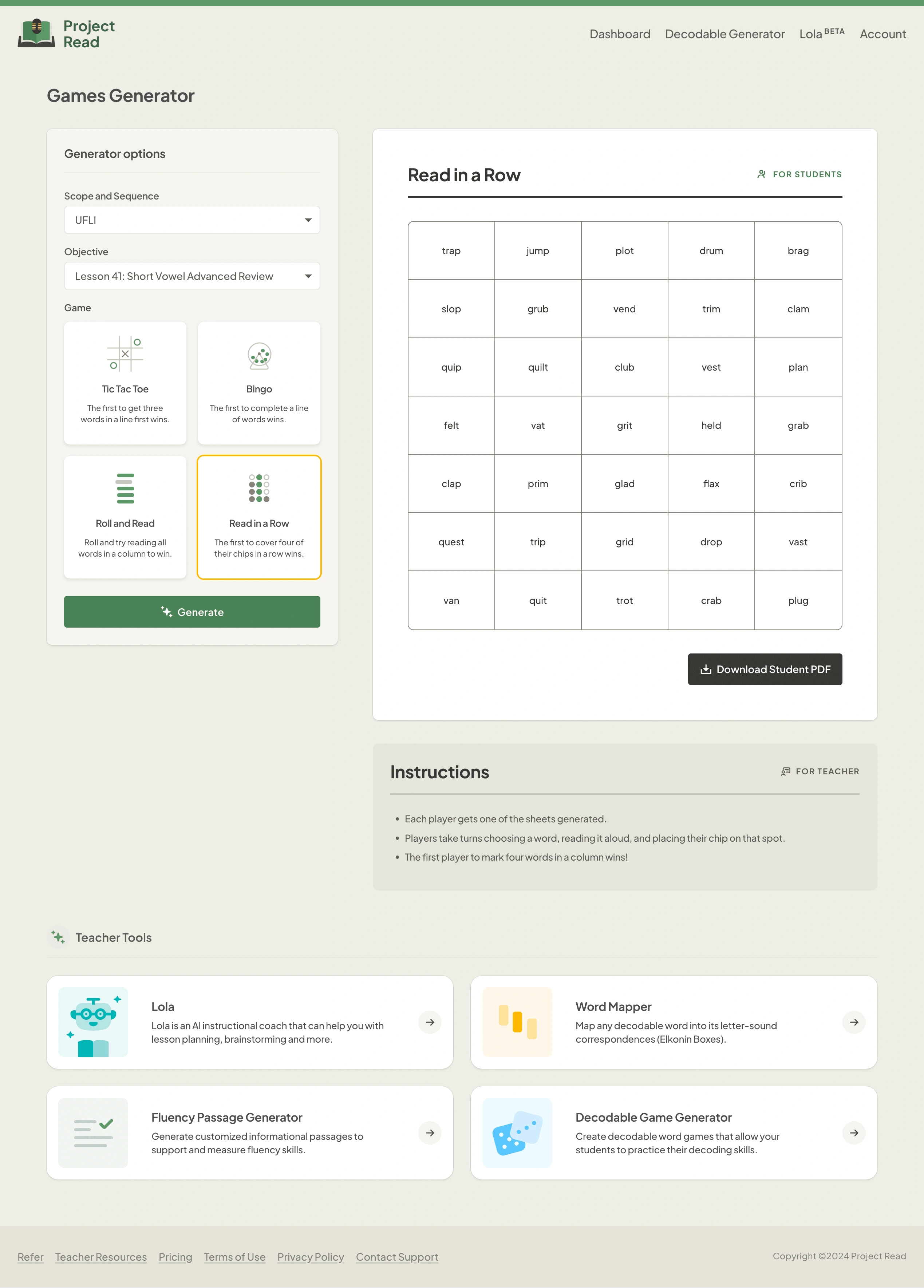
Task: Click the Tic Tac Toe game icon
Action: point(125,355)
